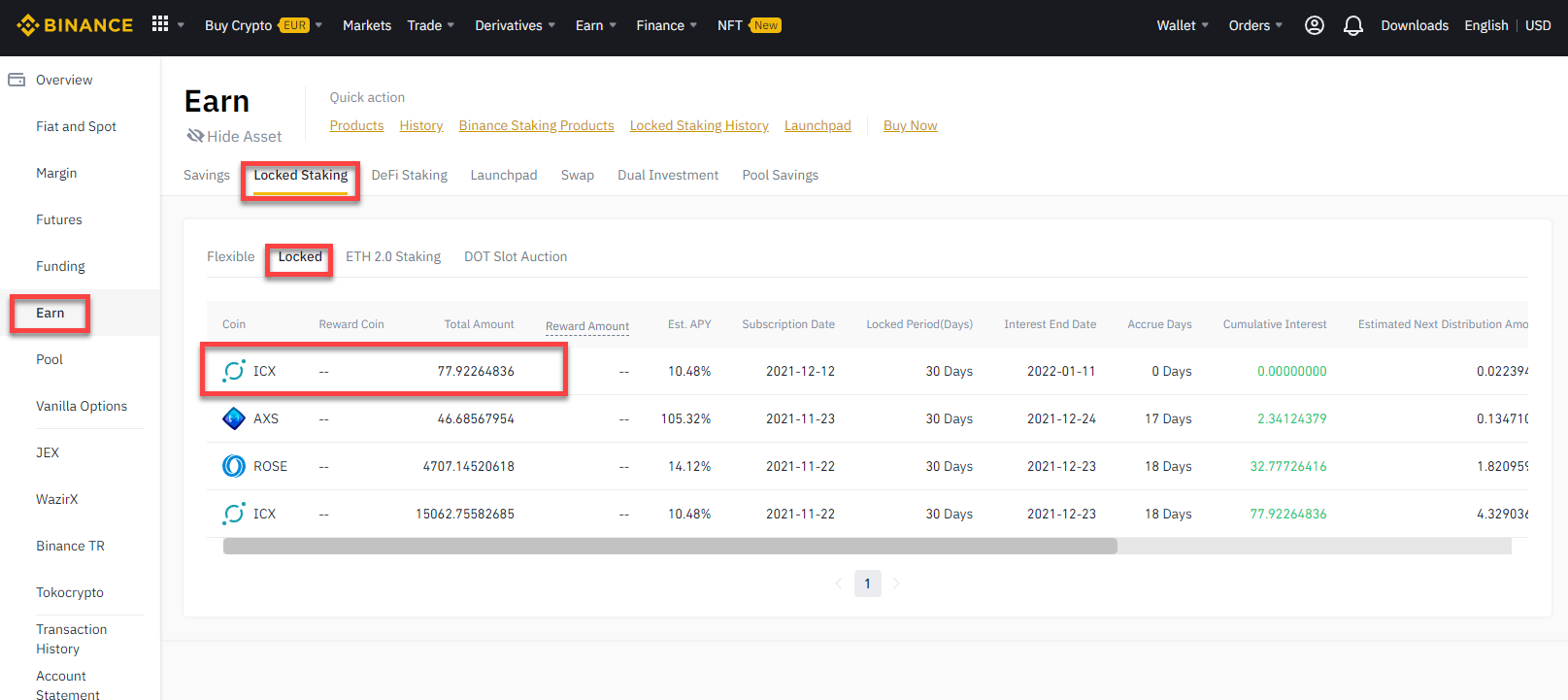Open Binance Staking Products link
1568x700 pixels.
[537, 125]
